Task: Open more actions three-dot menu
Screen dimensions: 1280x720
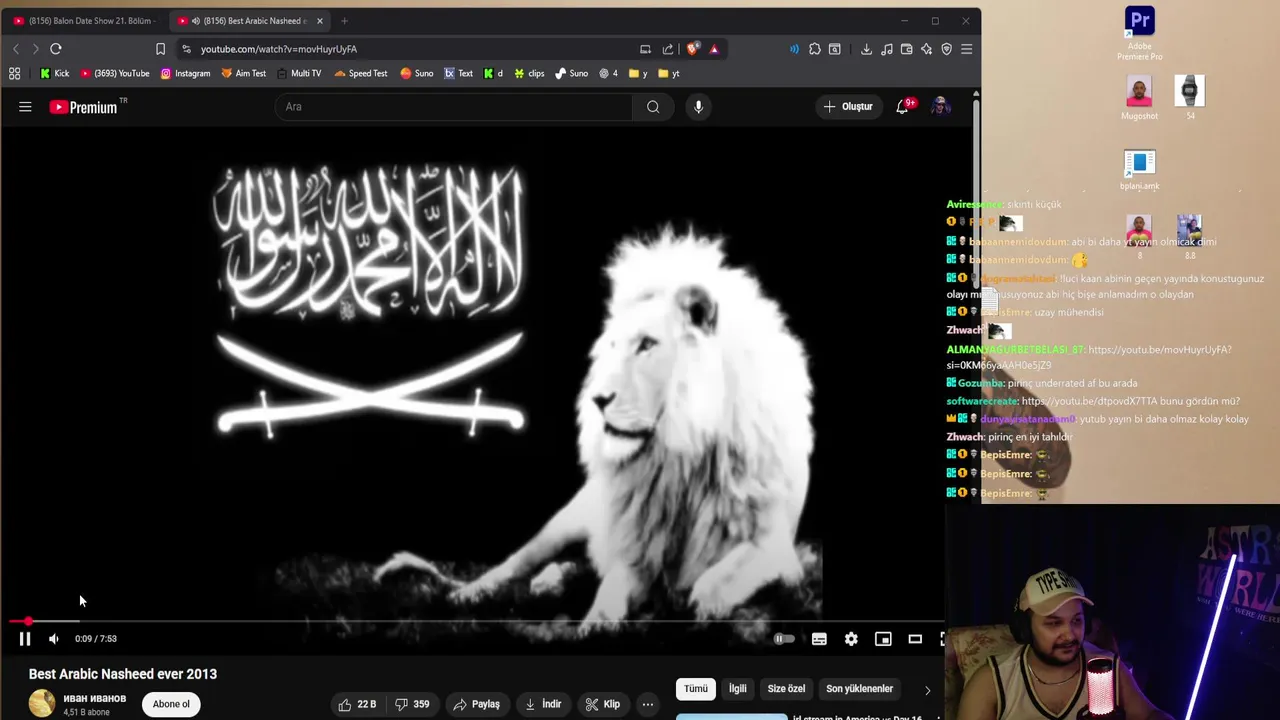Action: point(648,704)
